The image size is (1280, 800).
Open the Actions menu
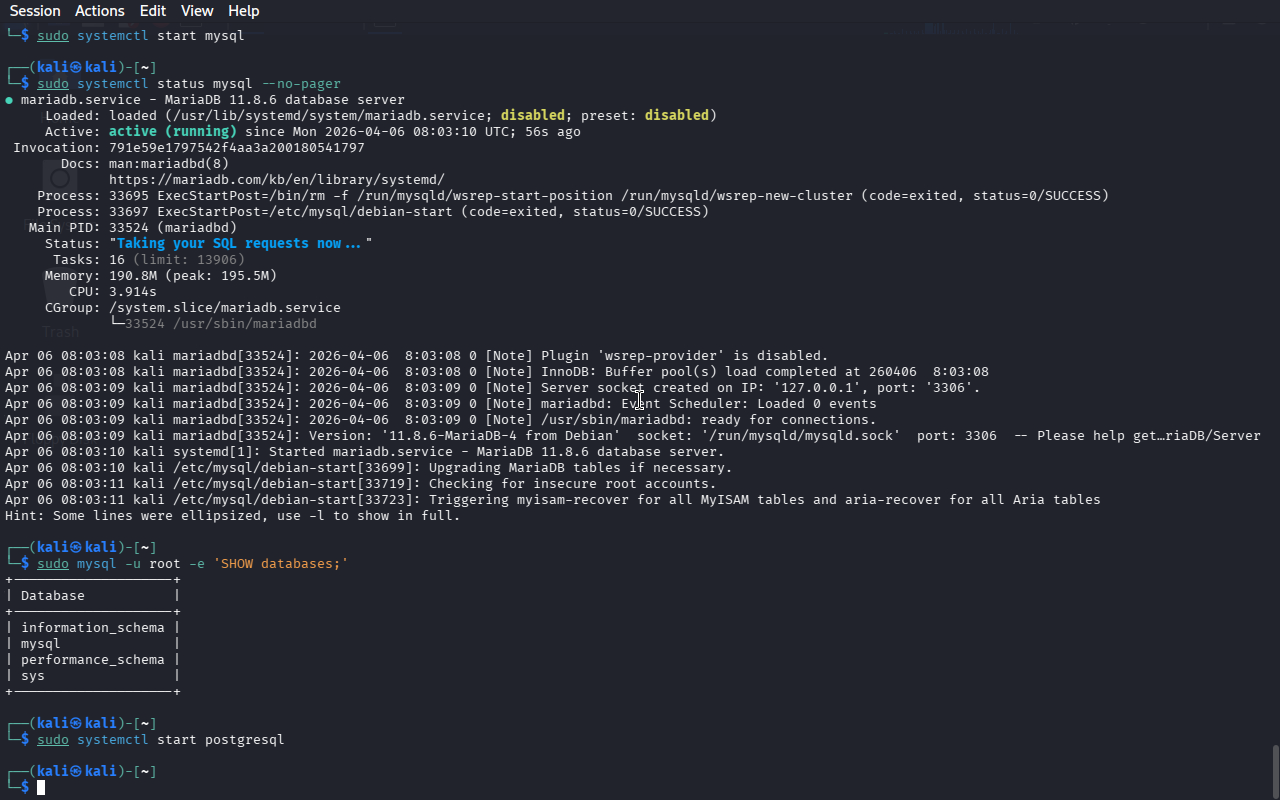(100, 11)
